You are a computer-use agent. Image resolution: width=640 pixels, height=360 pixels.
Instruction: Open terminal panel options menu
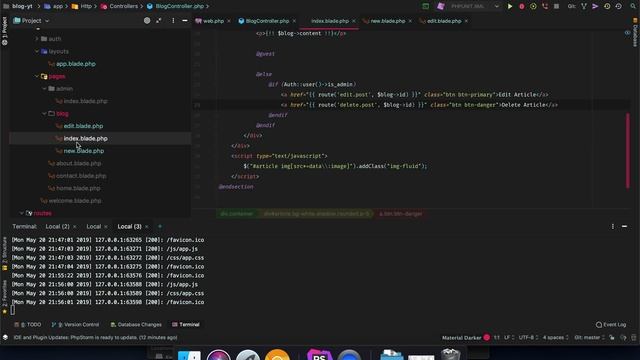[613, 227]
